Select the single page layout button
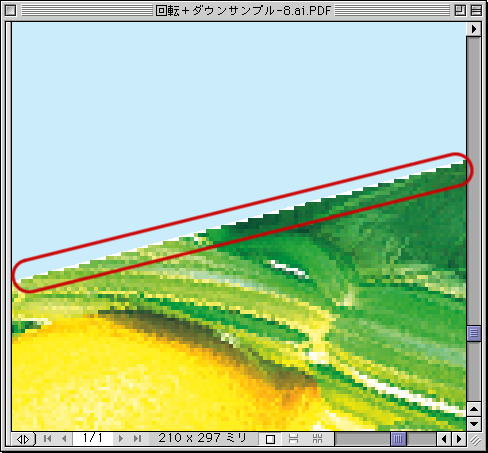488x453 pixels. [x=270, y=439]
